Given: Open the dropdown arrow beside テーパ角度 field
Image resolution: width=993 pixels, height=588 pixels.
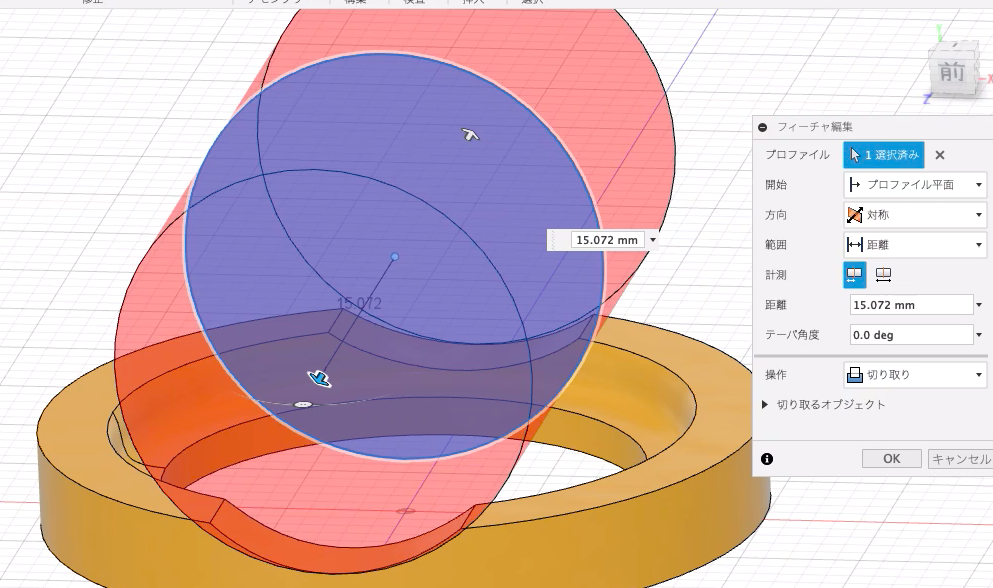Looking at the screenshot, I should tap(979, 335).
